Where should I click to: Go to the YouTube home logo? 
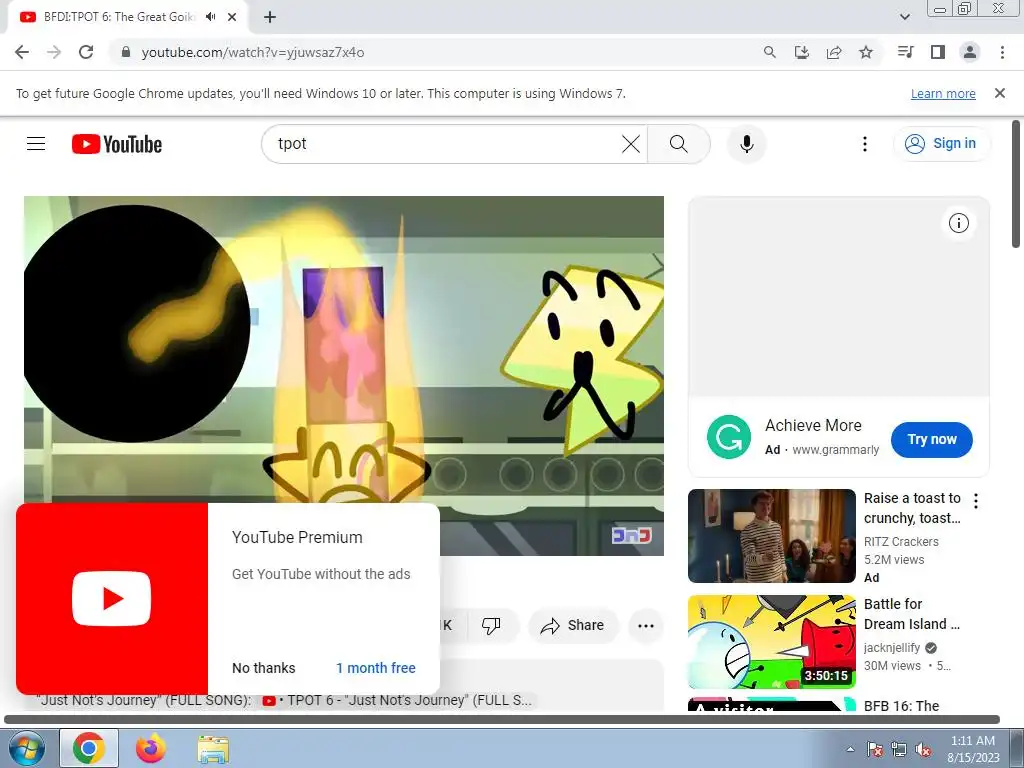point(117,144)
